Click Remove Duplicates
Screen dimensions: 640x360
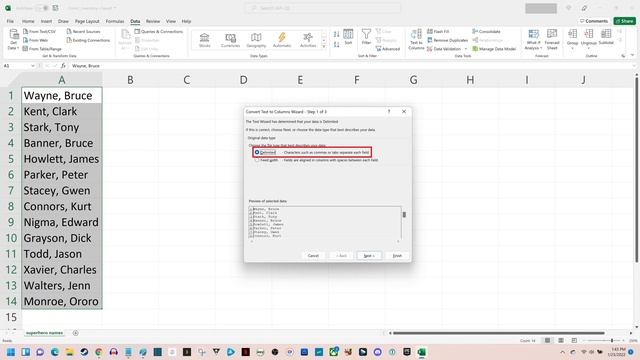pyautogui.click(x=447, y=40)
